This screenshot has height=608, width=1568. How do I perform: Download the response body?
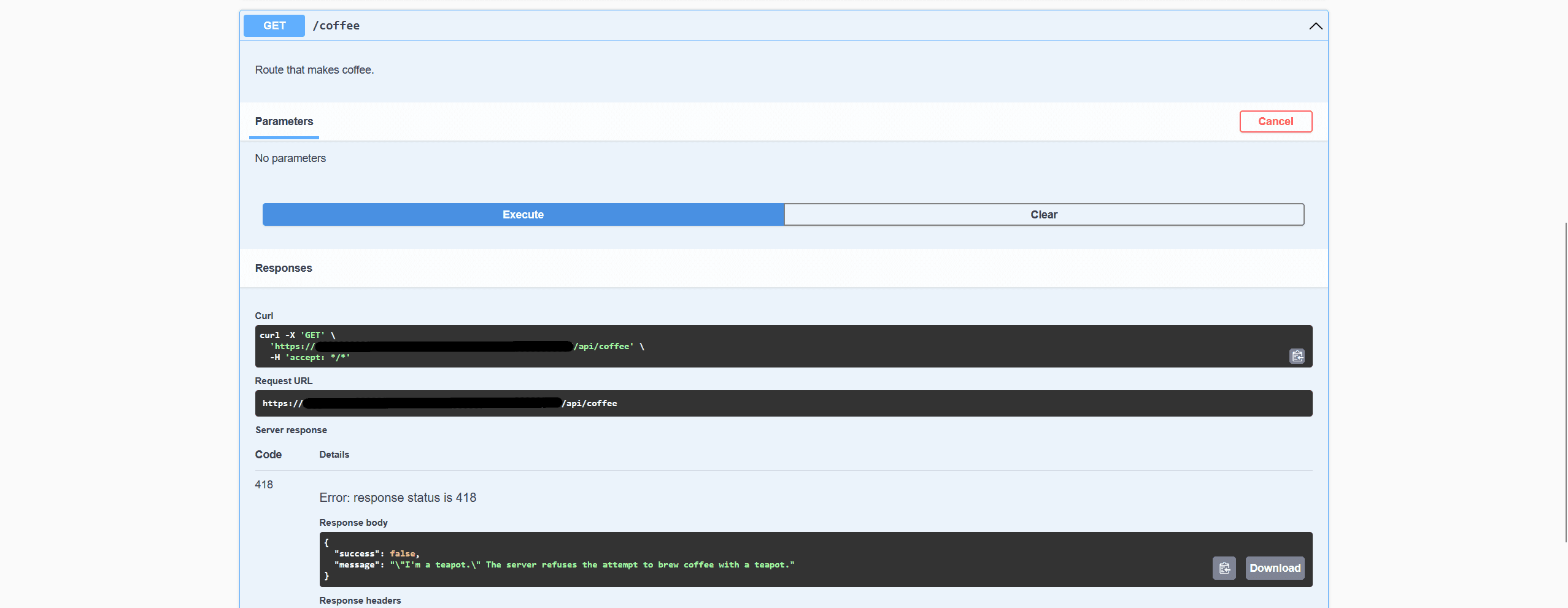pyautogui.click(x=1275, y=568)
